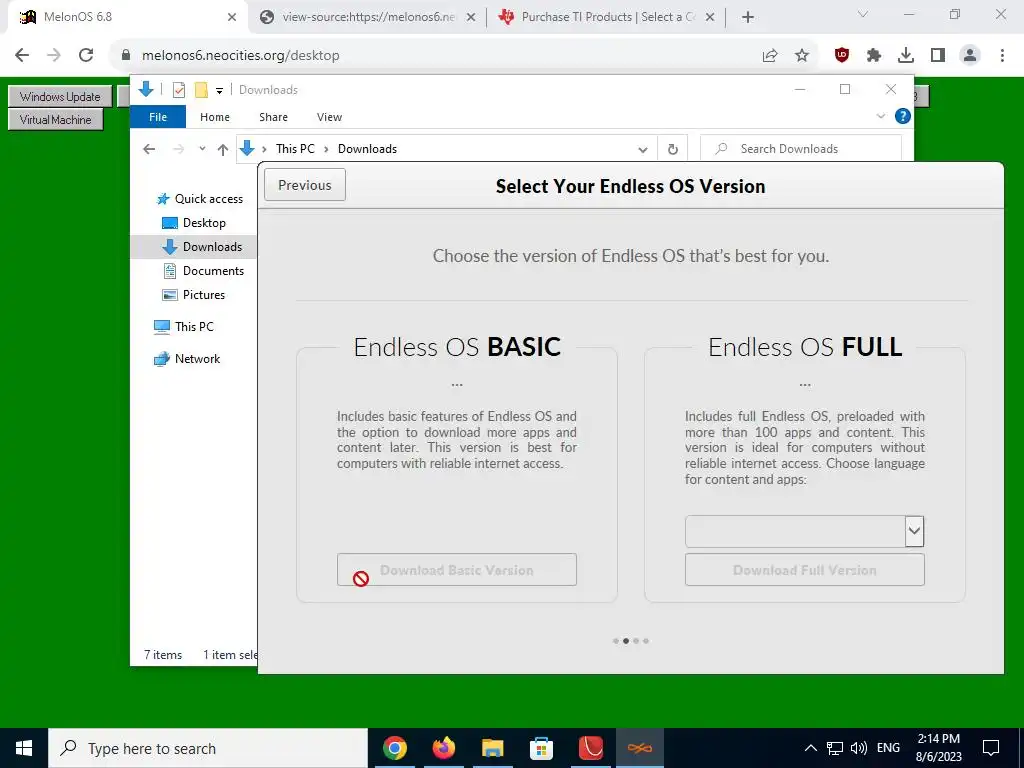The height and width of the screenshot is (768, 1024).
Task: Close the Purchase TI Products tab
Action: 710,18
